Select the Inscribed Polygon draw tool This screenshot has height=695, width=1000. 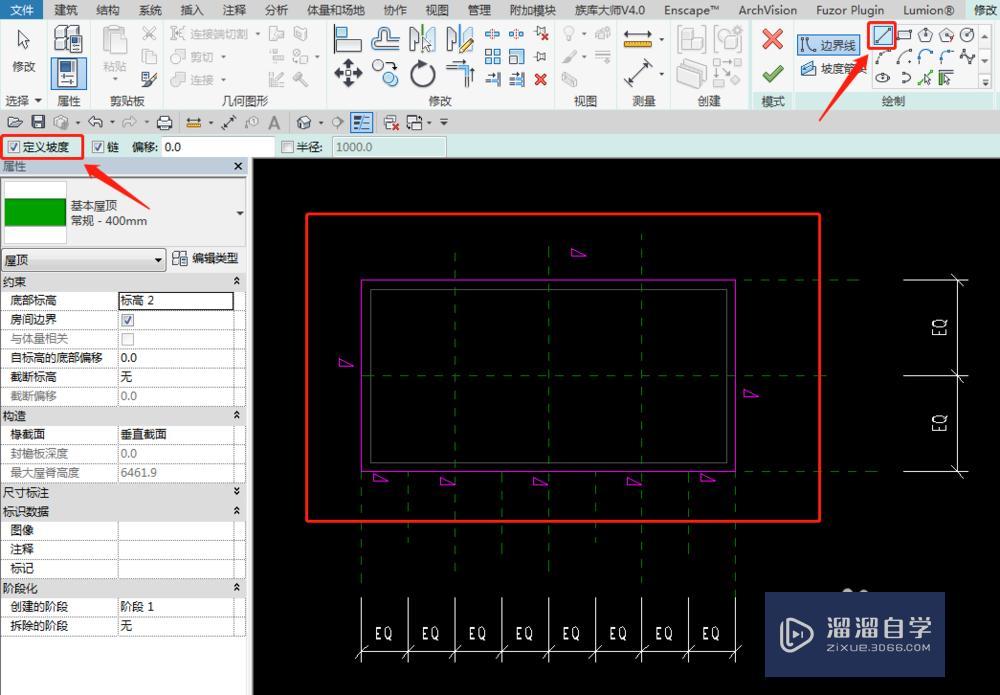[x=925, y=36]
